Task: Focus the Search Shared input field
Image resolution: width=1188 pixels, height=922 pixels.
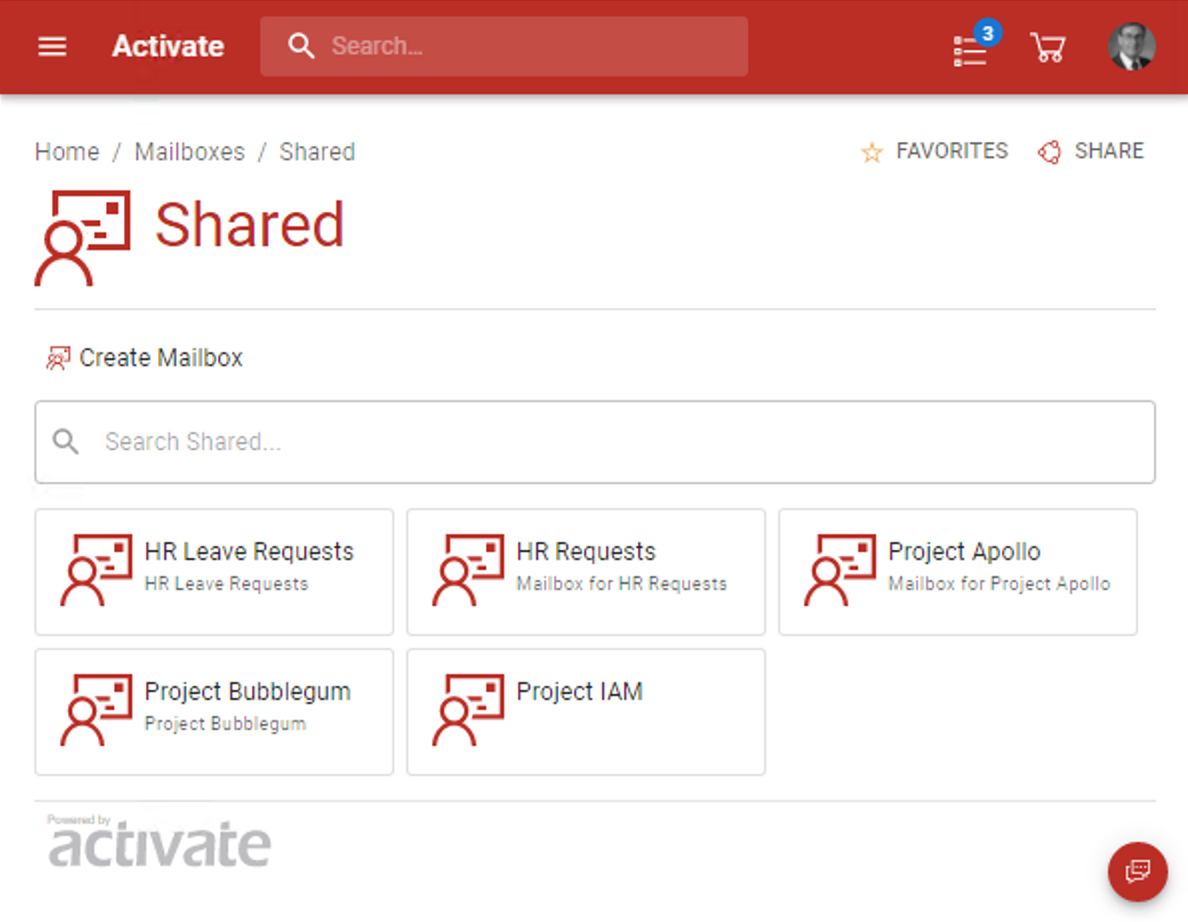Action: coord(595,442)
